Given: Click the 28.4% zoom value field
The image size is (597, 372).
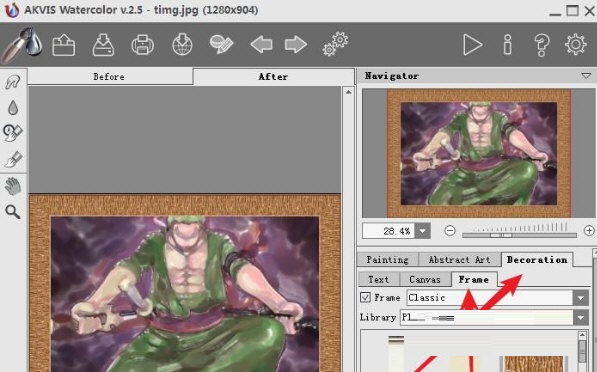Looking at the screenshot, I should 389,231.
